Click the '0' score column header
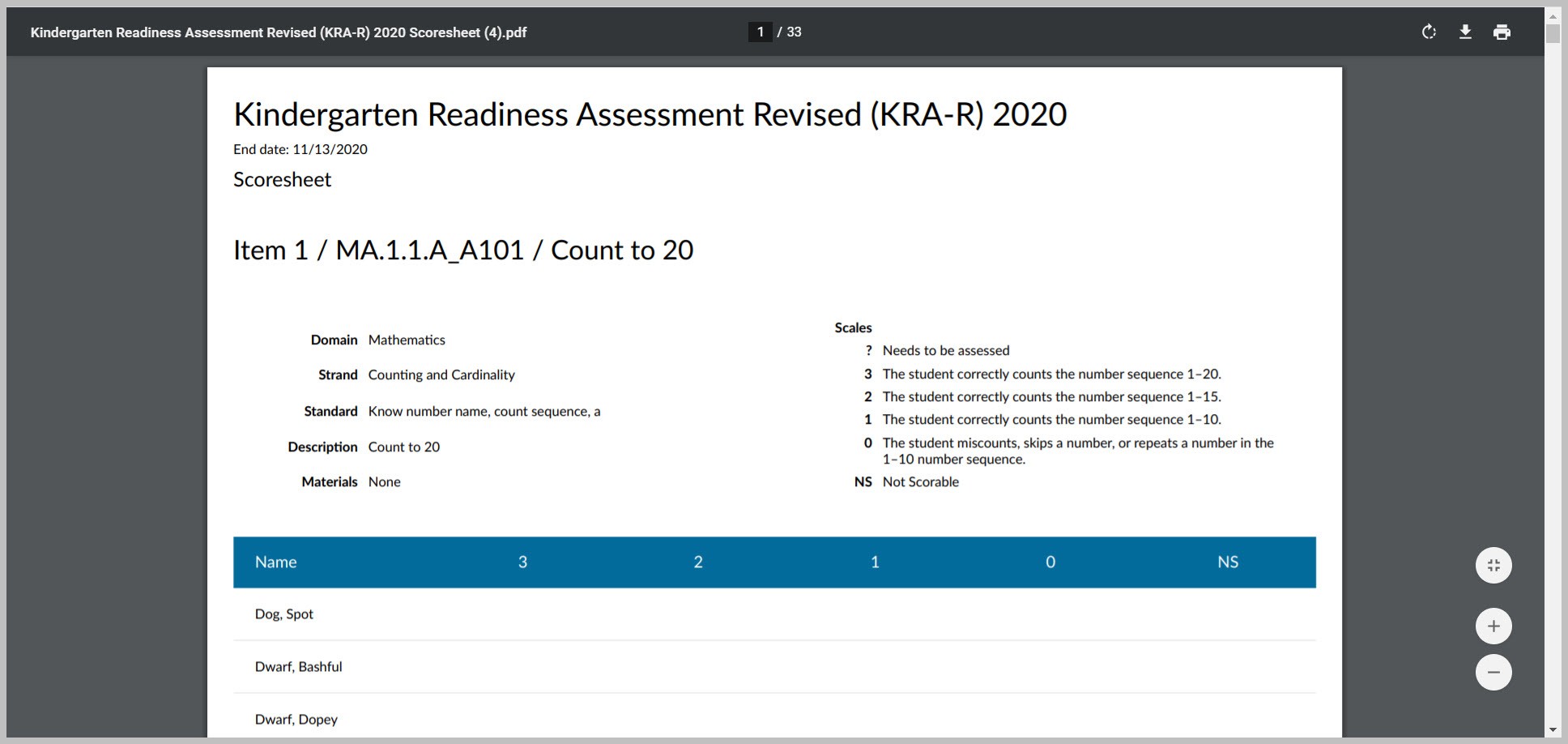Viewport: 1568px width, 744px height. [x=1050, y=562]
